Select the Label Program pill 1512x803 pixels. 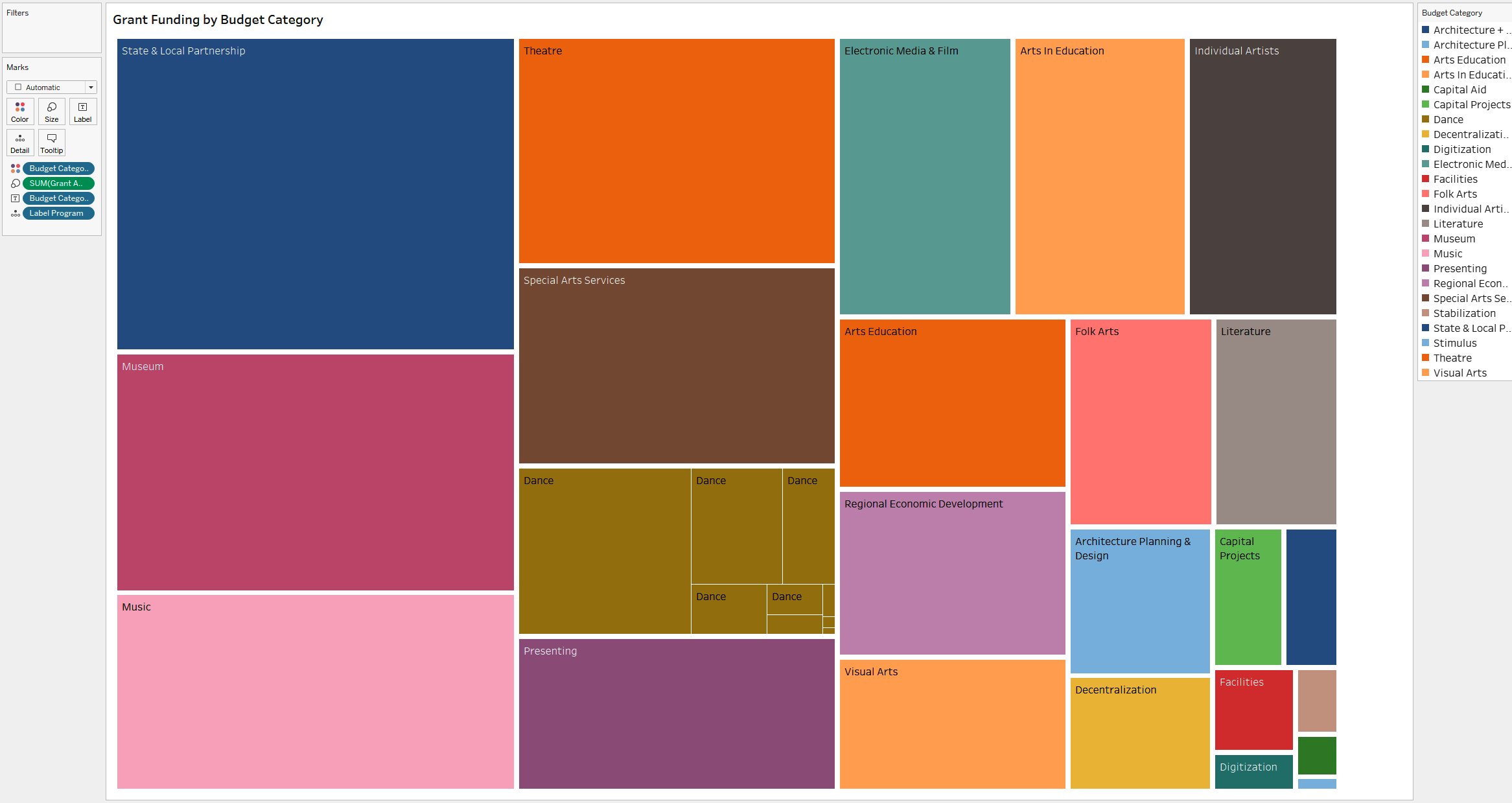[59, 213]
